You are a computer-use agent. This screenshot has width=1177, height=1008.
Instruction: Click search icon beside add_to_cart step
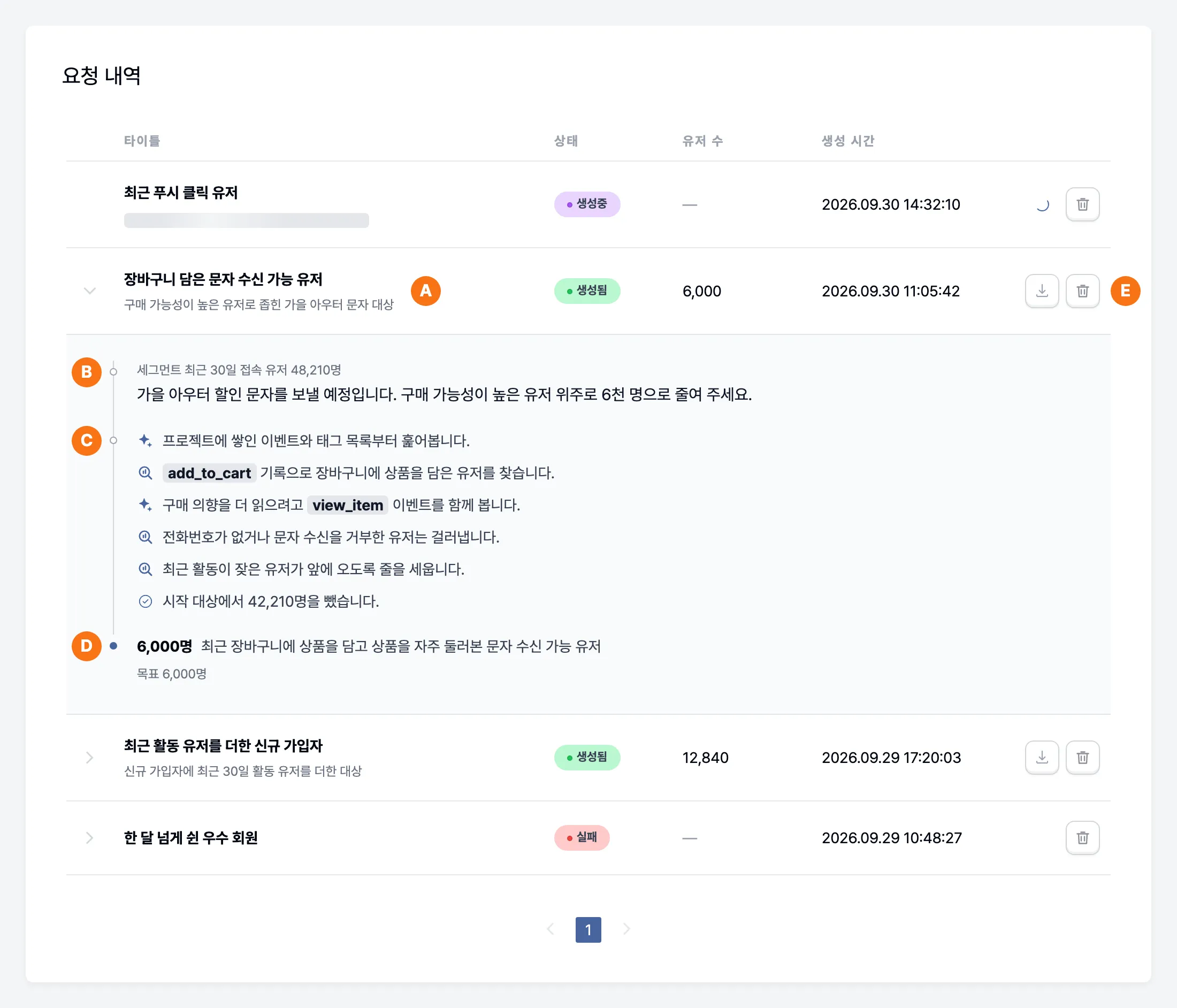pyautogui.click(x=146, y=473)
